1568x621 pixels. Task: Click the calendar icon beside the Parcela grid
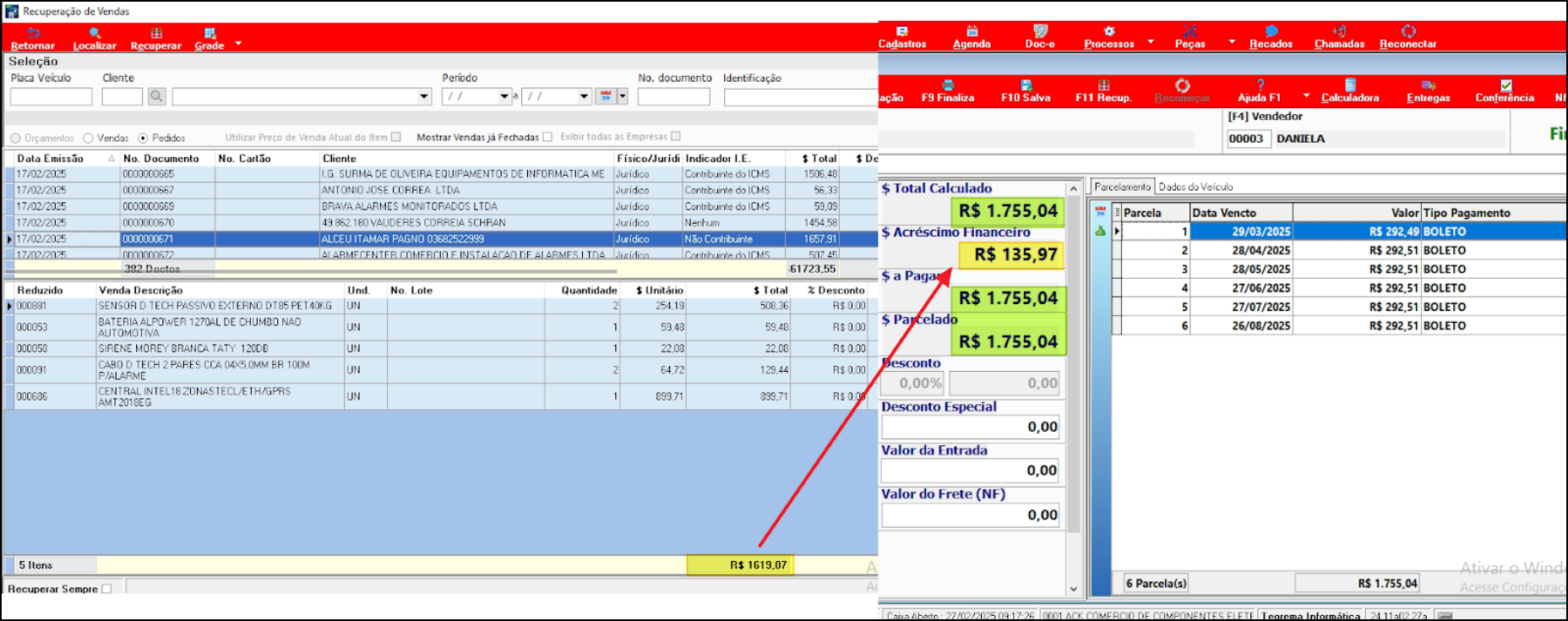coord(1100,211)
